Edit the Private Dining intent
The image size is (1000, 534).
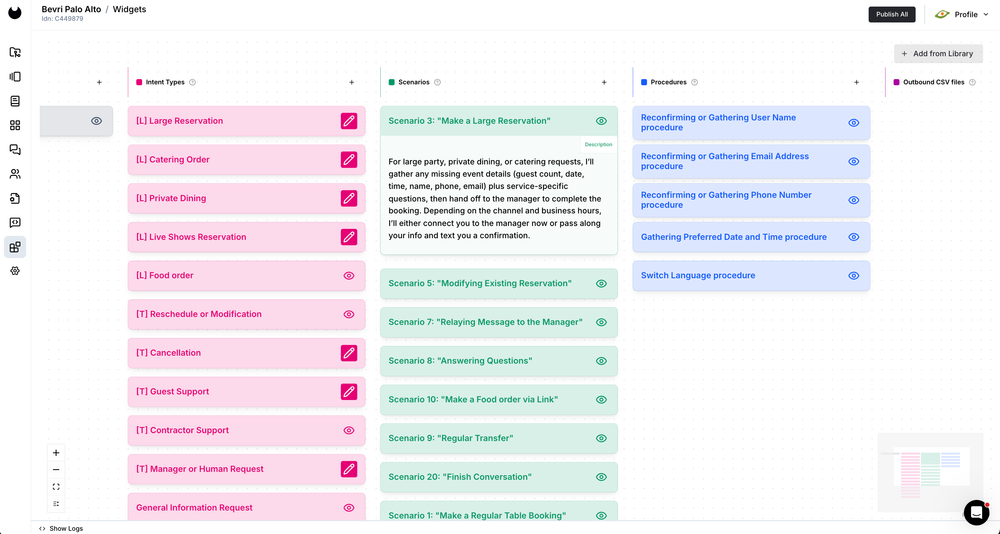tap(348, 198)
